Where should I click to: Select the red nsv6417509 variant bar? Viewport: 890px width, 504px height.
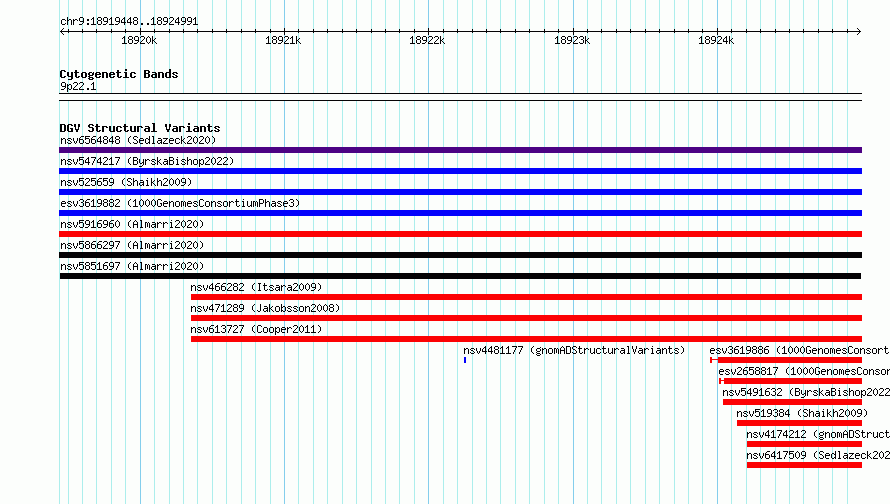(x=804, y=465)
